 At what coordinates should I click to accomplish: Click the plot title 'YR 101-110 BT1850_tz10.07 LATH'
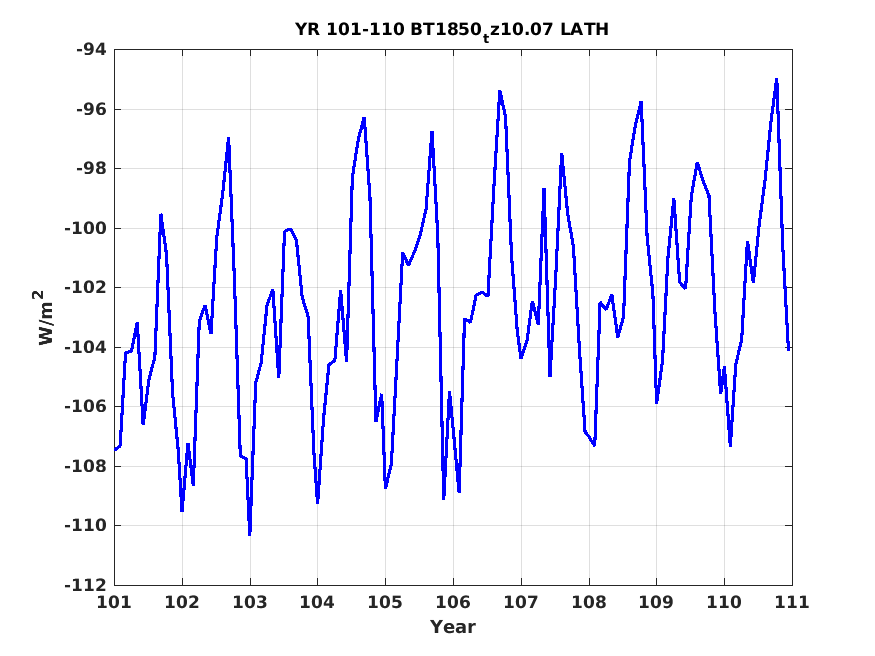click(451, 31)
